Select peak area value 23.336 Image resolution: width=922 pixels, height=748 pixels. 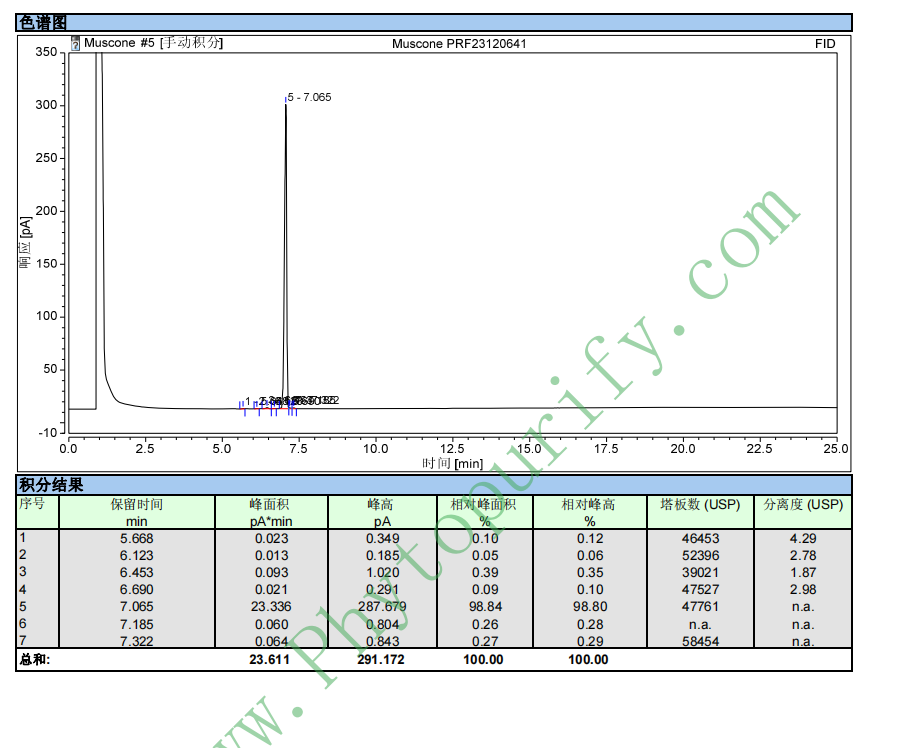pyautogui.click(x=270, y=607)
